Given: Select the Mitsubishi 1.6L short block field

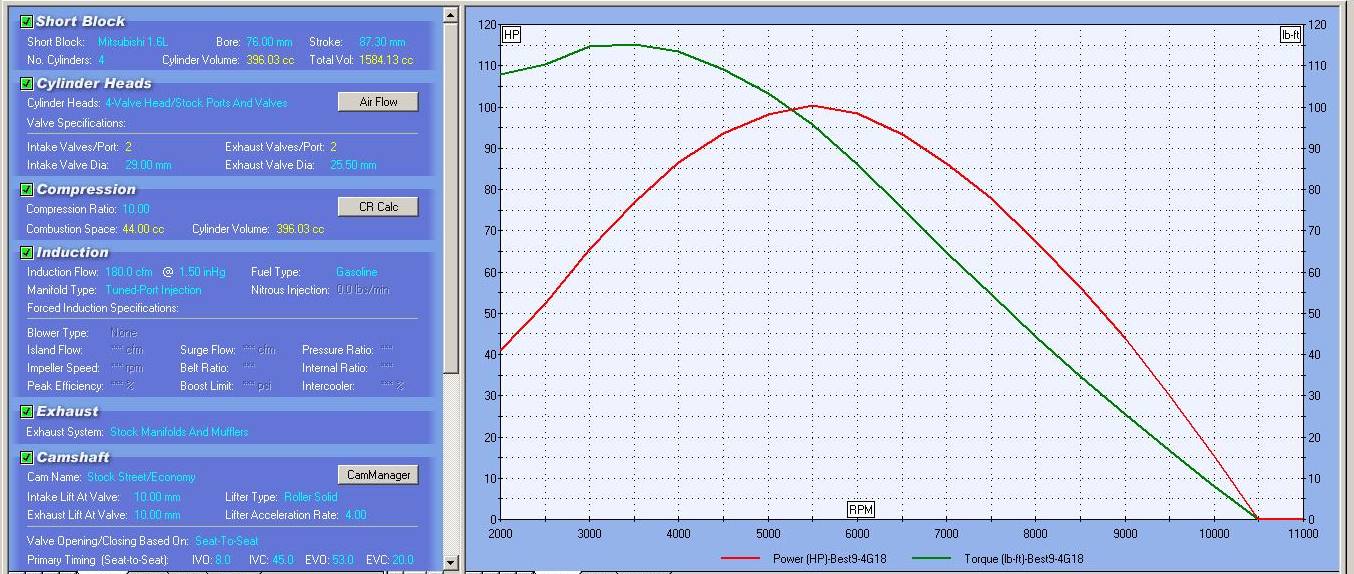Looking at the screenshot, I should (133, 42).
